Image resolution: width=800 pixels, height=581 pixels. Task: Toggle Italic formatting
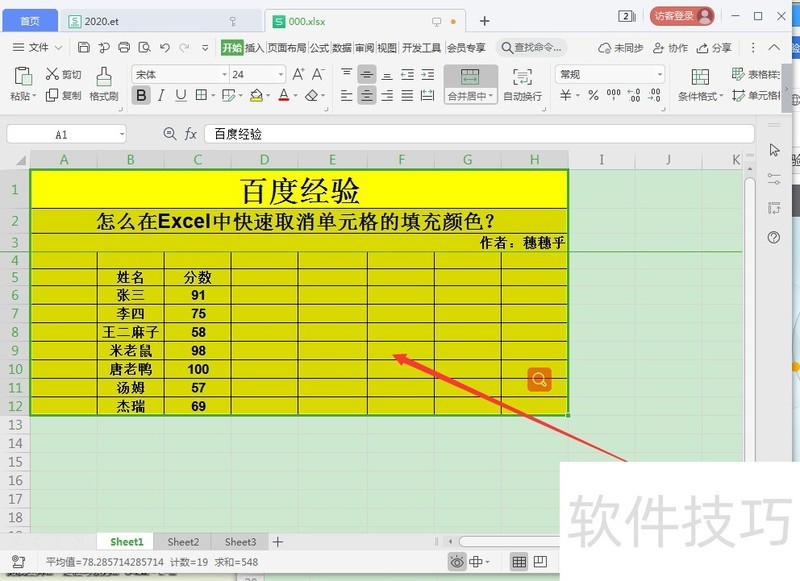point(161,95)
